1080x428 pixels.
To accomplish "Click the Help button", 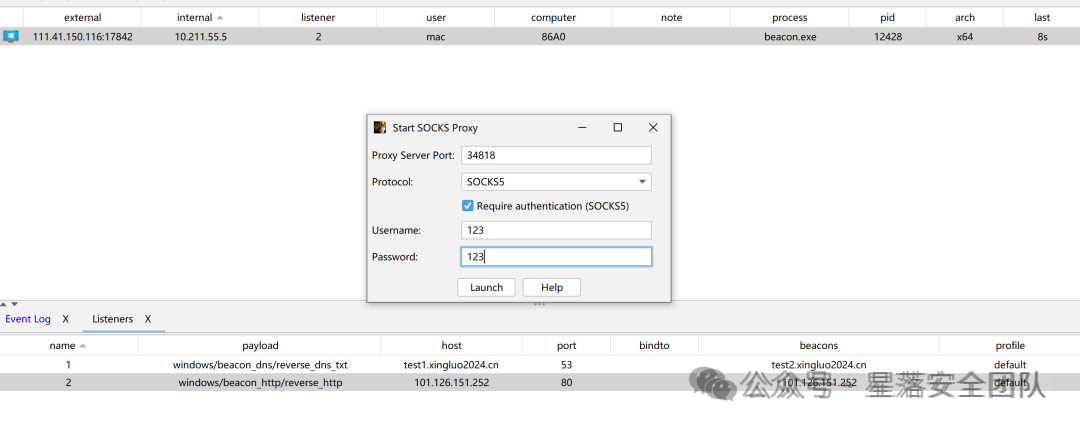I will tap(552, 287).
